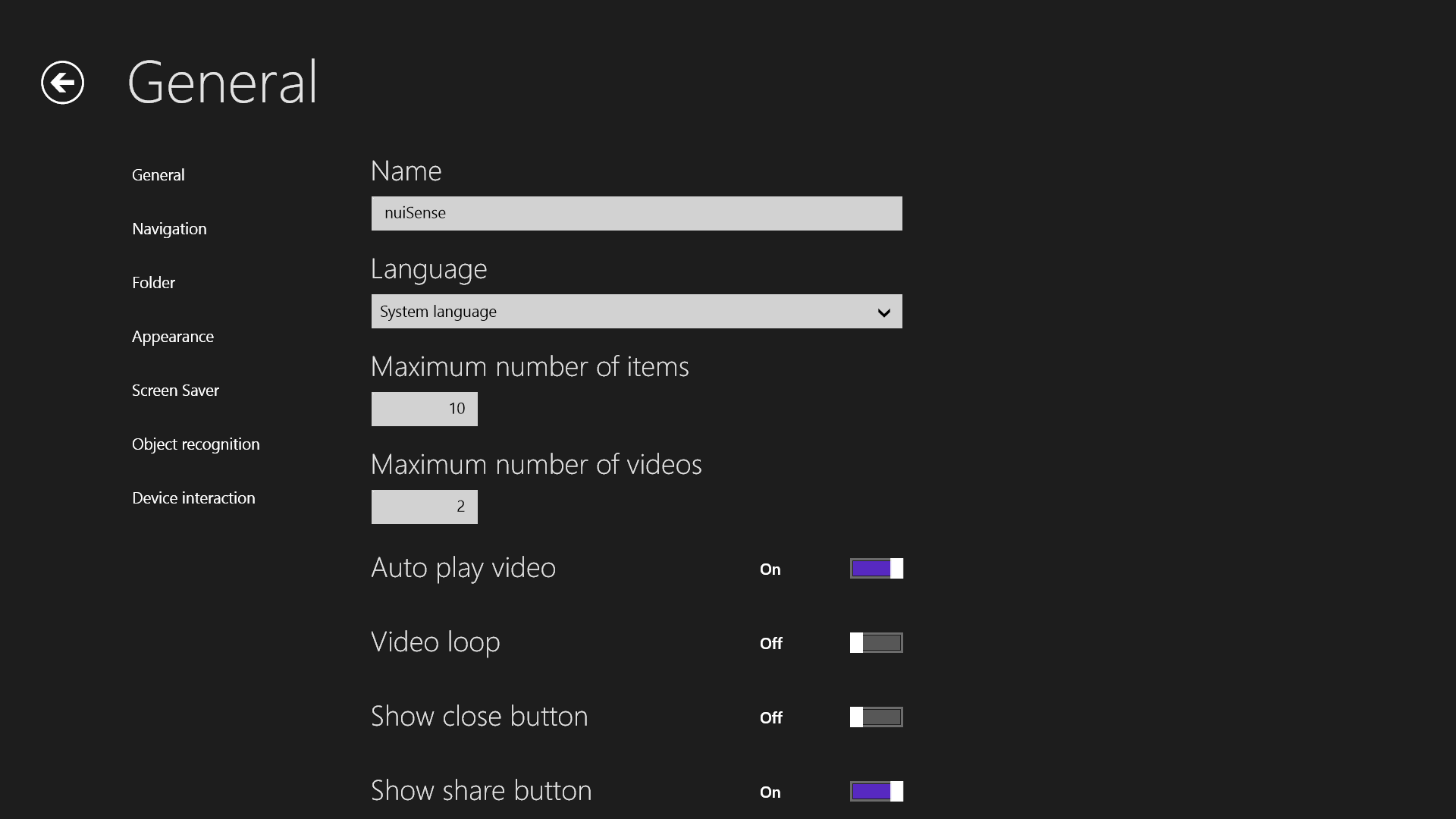Turn on Show close button
1456x819 pixels.
click(x=876, y=717)
